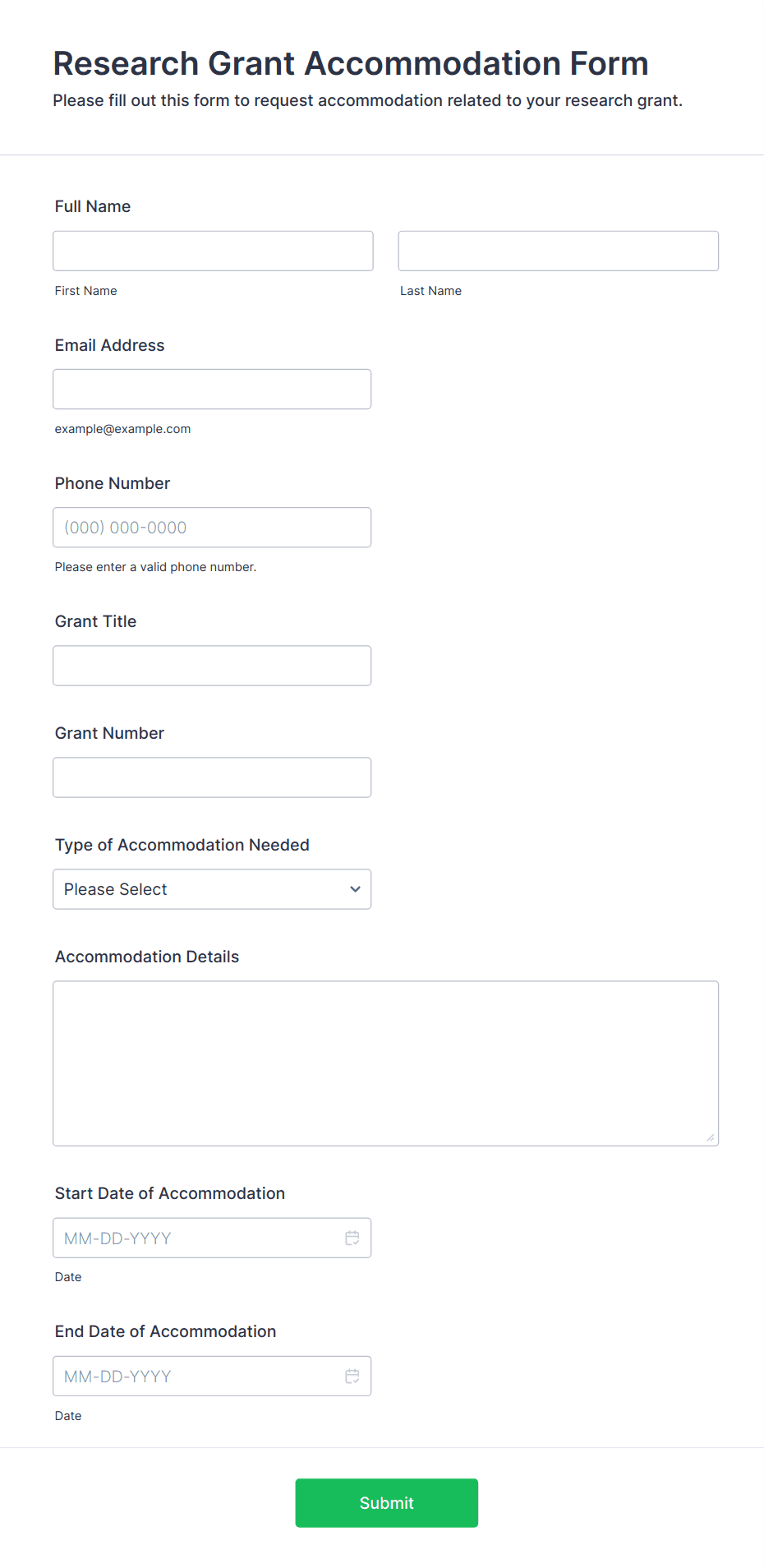The image size is (764, 1568).
Task: Click the Full Name label
Action: (x=93, y=206)
